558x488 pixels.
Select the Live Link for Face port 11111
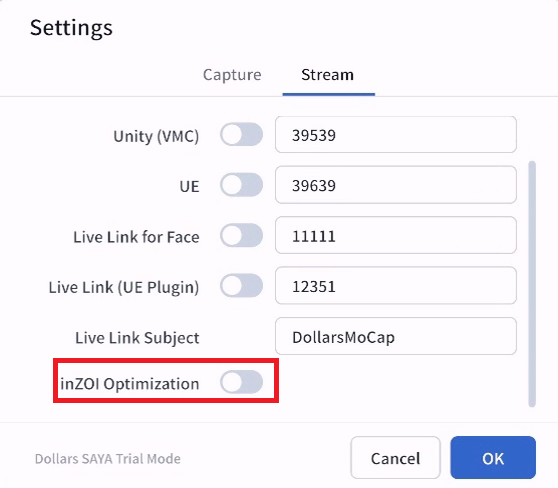tap(396, 235)
